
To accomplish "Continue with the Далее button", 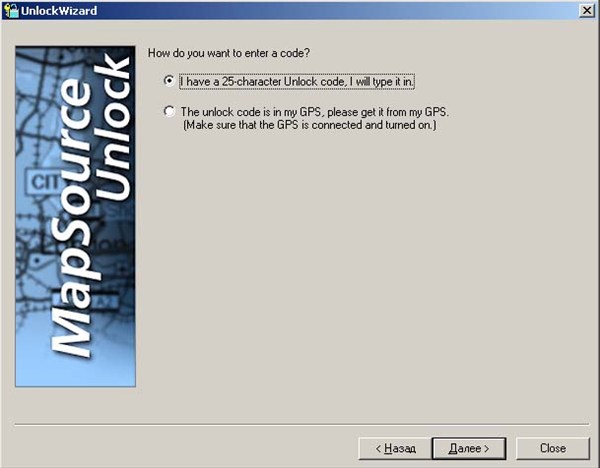I will coord(469,448).
